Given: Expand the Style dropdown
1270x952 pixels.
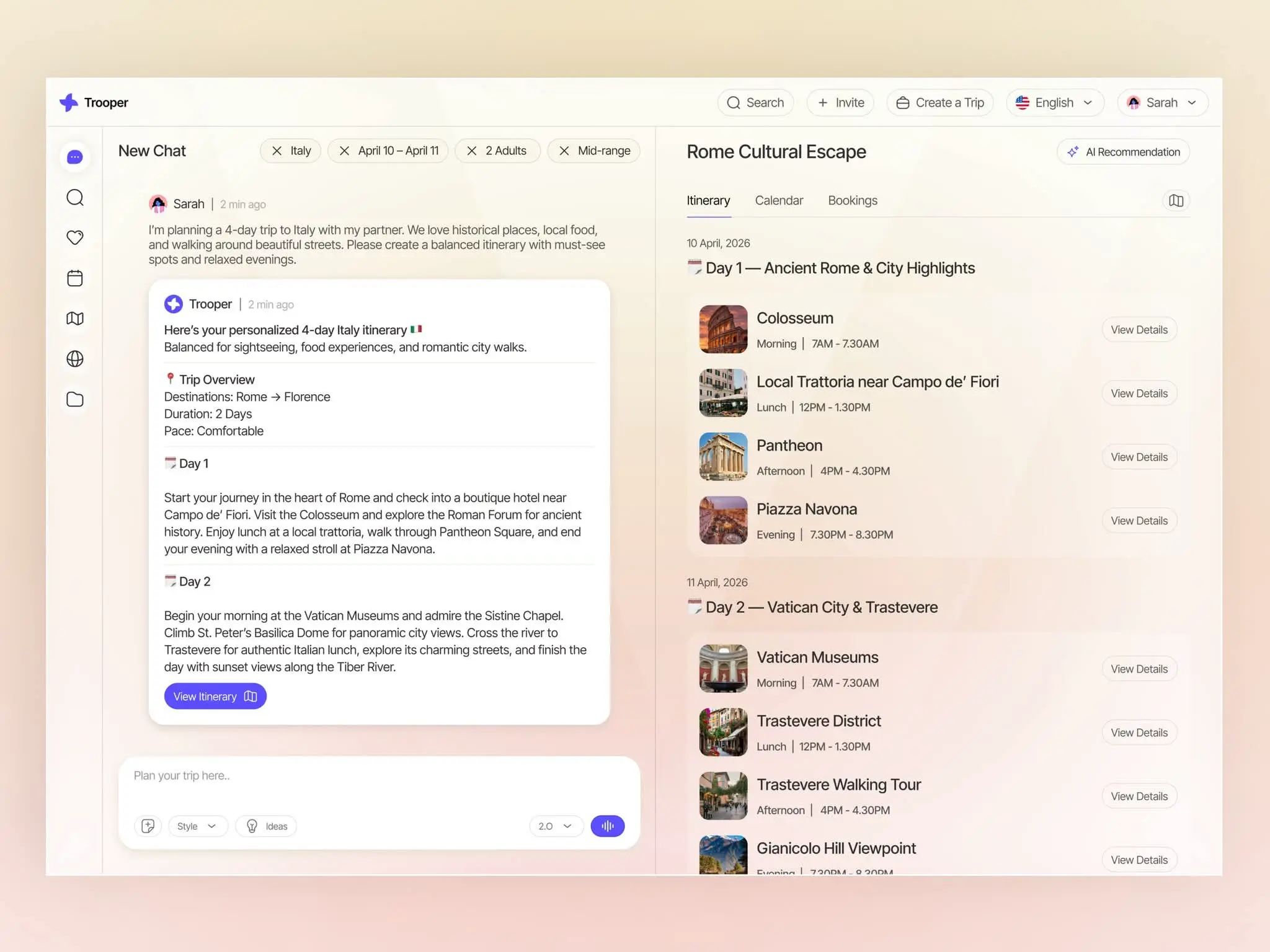Looking at the screenshot, I should click(x=197, y=826).
